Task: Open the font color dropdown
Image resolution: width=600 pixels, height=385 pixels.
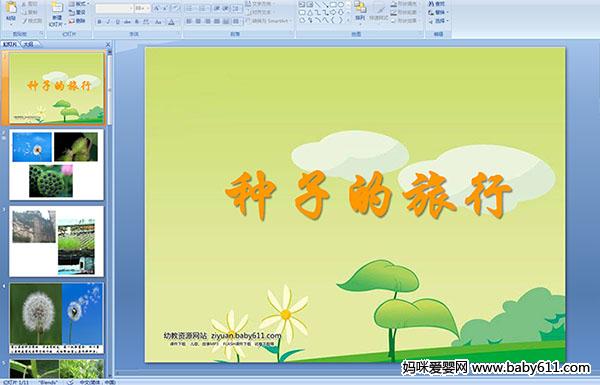Action: point(172,22)
